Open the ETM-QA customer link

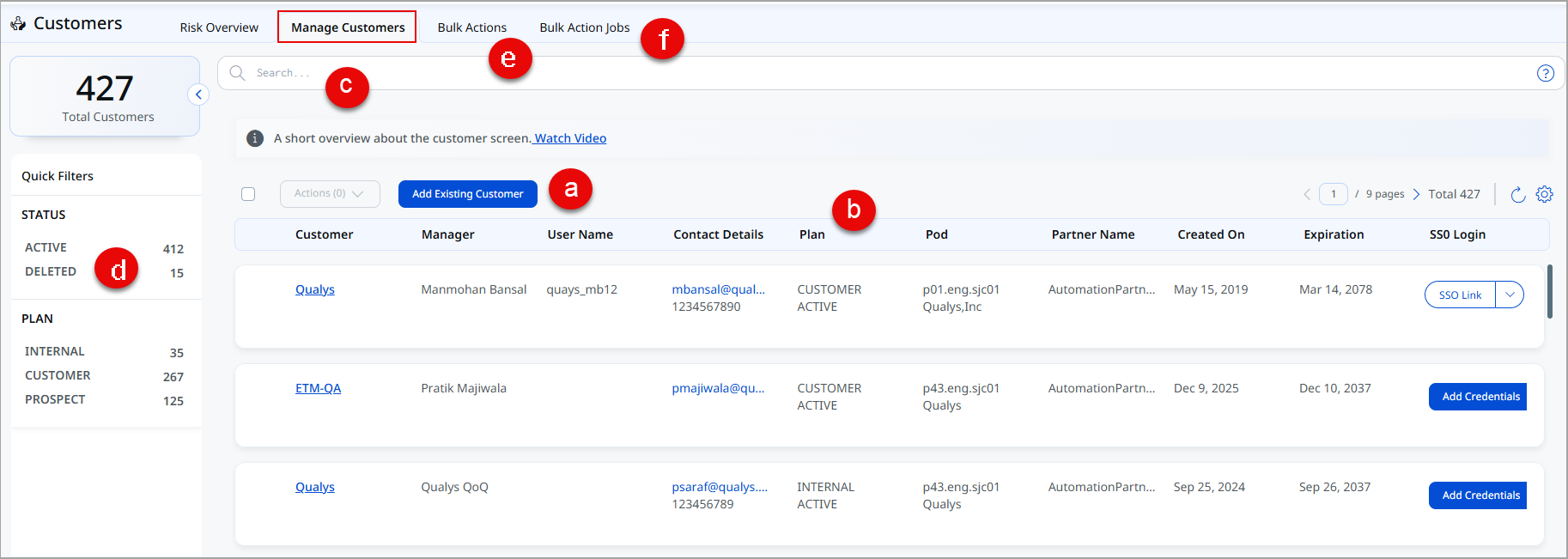point(318,388)
